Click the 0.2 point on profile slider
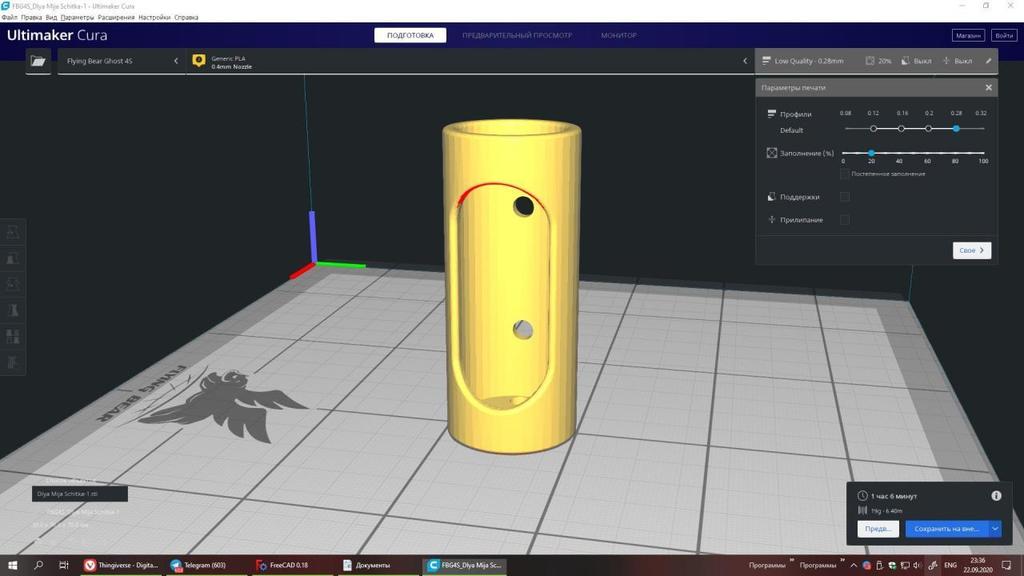The height and width of the screenshot is (576, 1024). (929, 128)
